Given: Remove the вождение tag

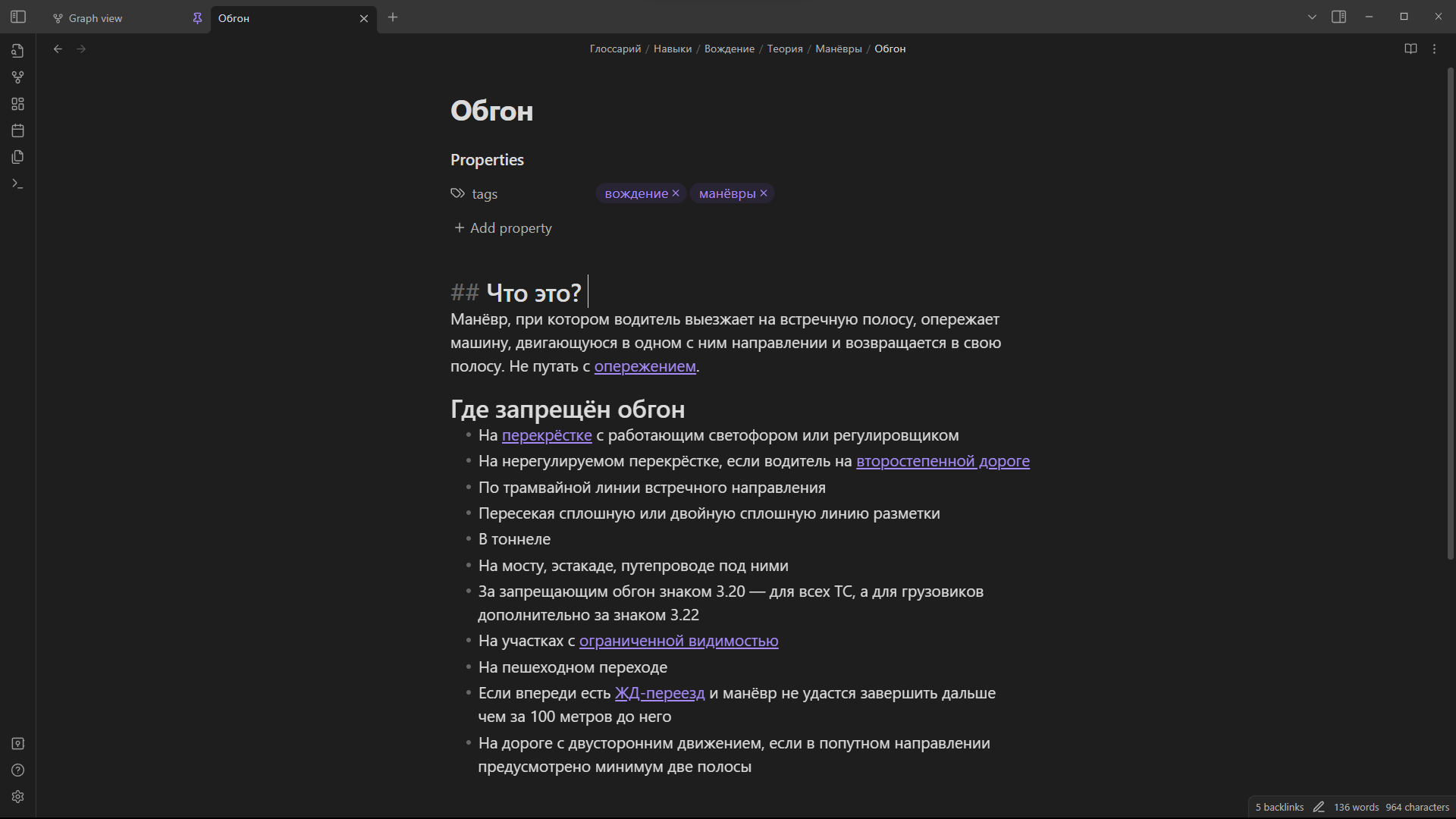Looking at the screenshot, I should coord(676,193).
